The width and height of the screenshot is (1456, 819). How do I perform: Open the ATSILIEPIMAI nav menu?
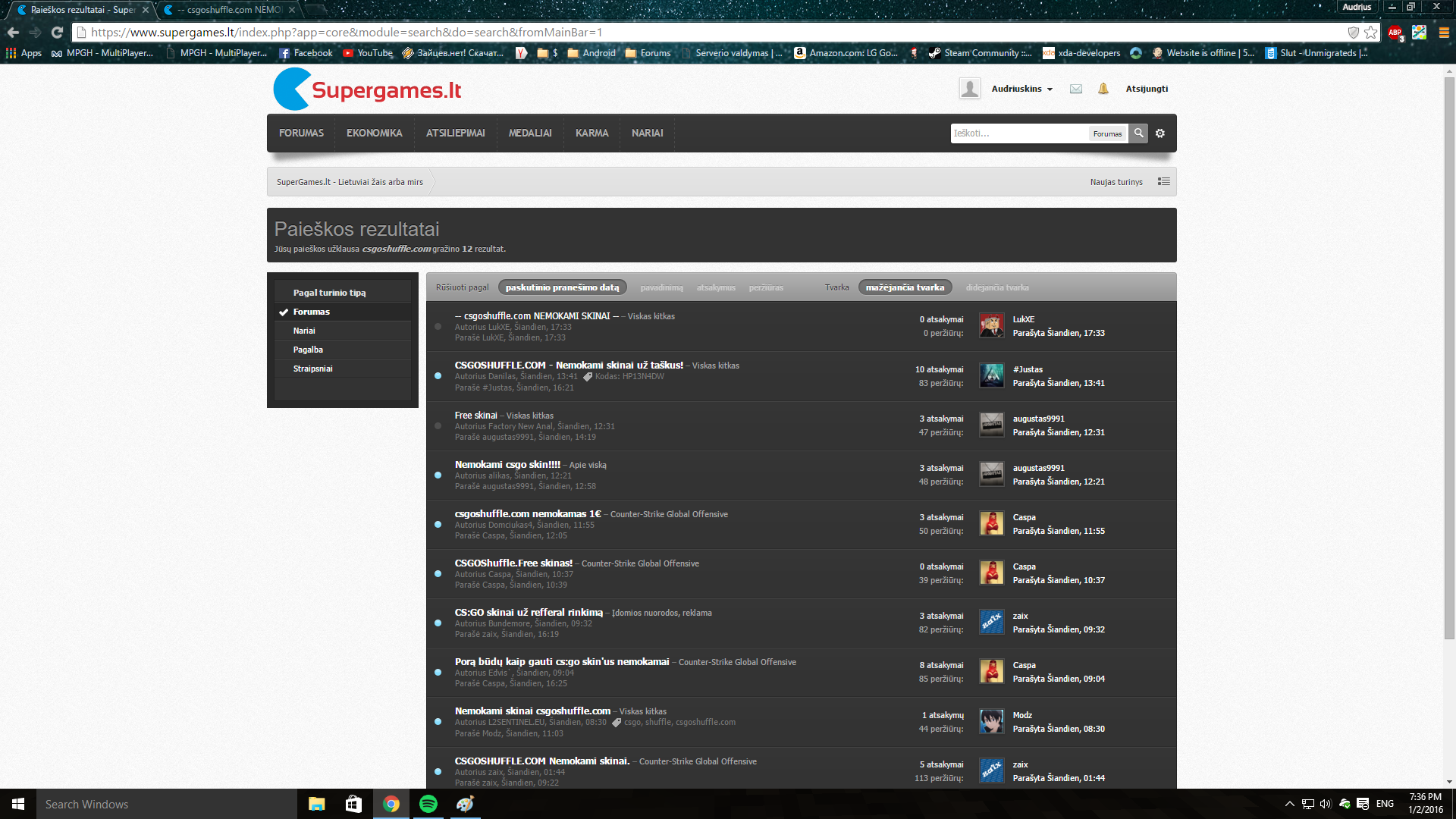[x=456, y=133]
